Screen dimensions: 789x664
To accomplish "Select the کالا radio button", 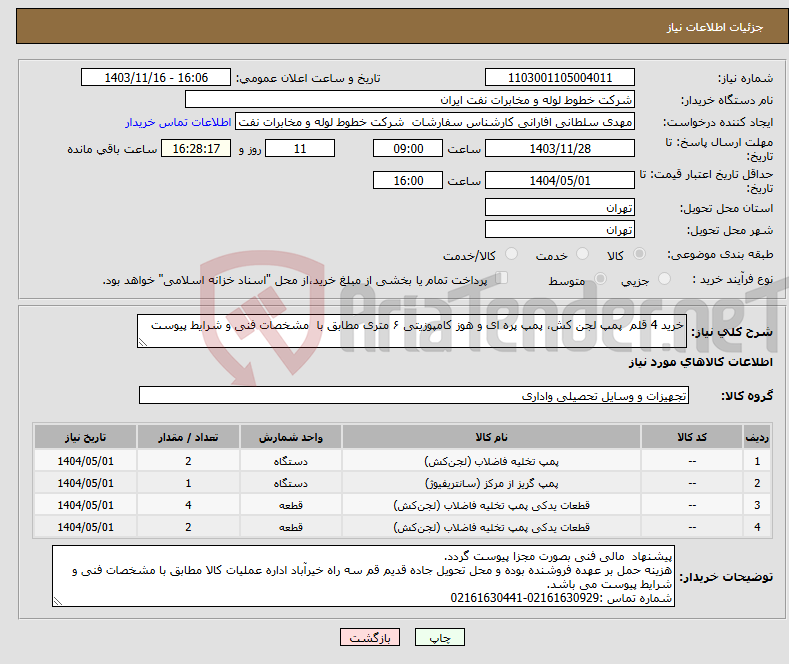I will 639,254.
